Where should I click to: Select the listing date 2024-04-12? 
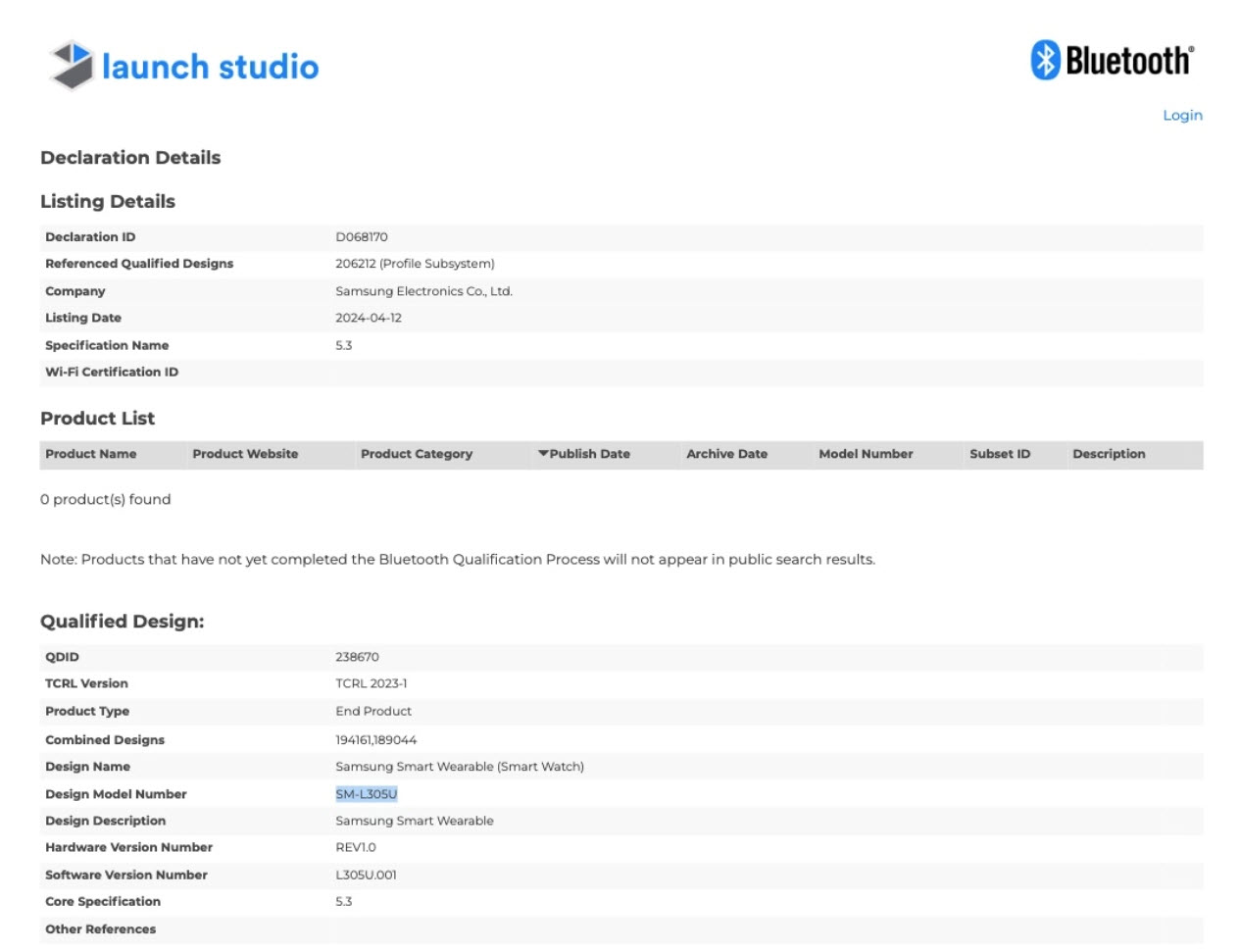click(369, 318)
